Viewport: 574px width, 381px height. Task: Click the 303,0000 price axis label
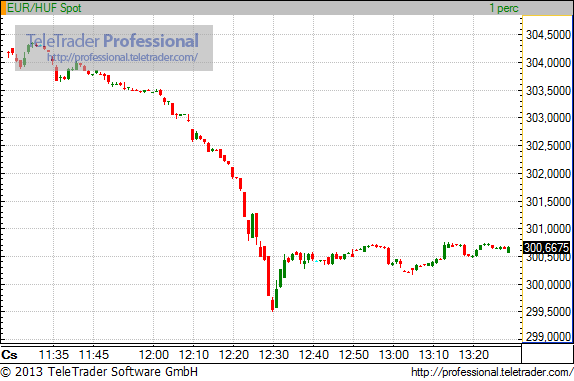pyautogui.click(x=548, y=118)
